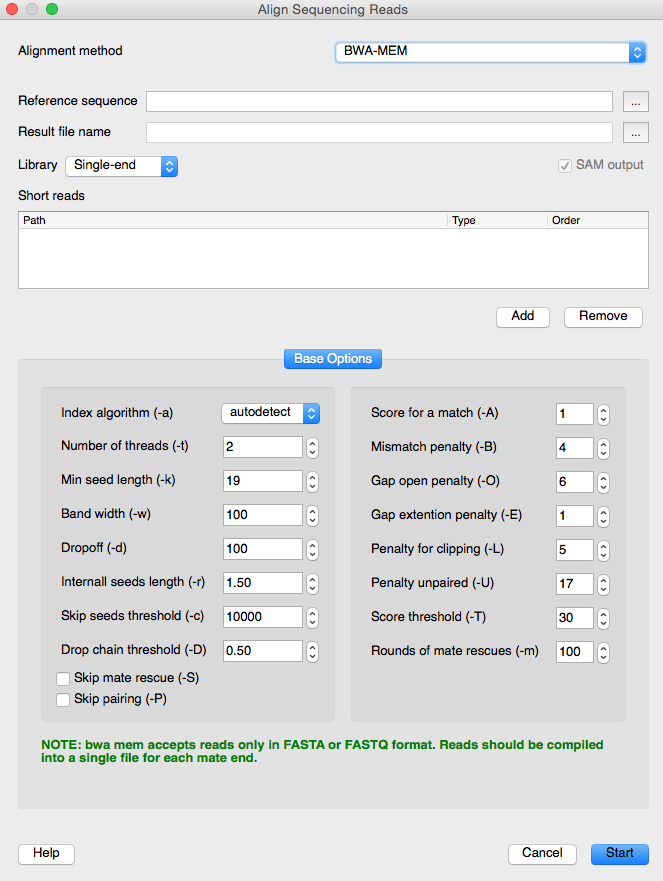Open the Library dropdown set to Single-end
The width and height of the screenshot is (663, 881).
pyautogui.click(x=121, y=166)
